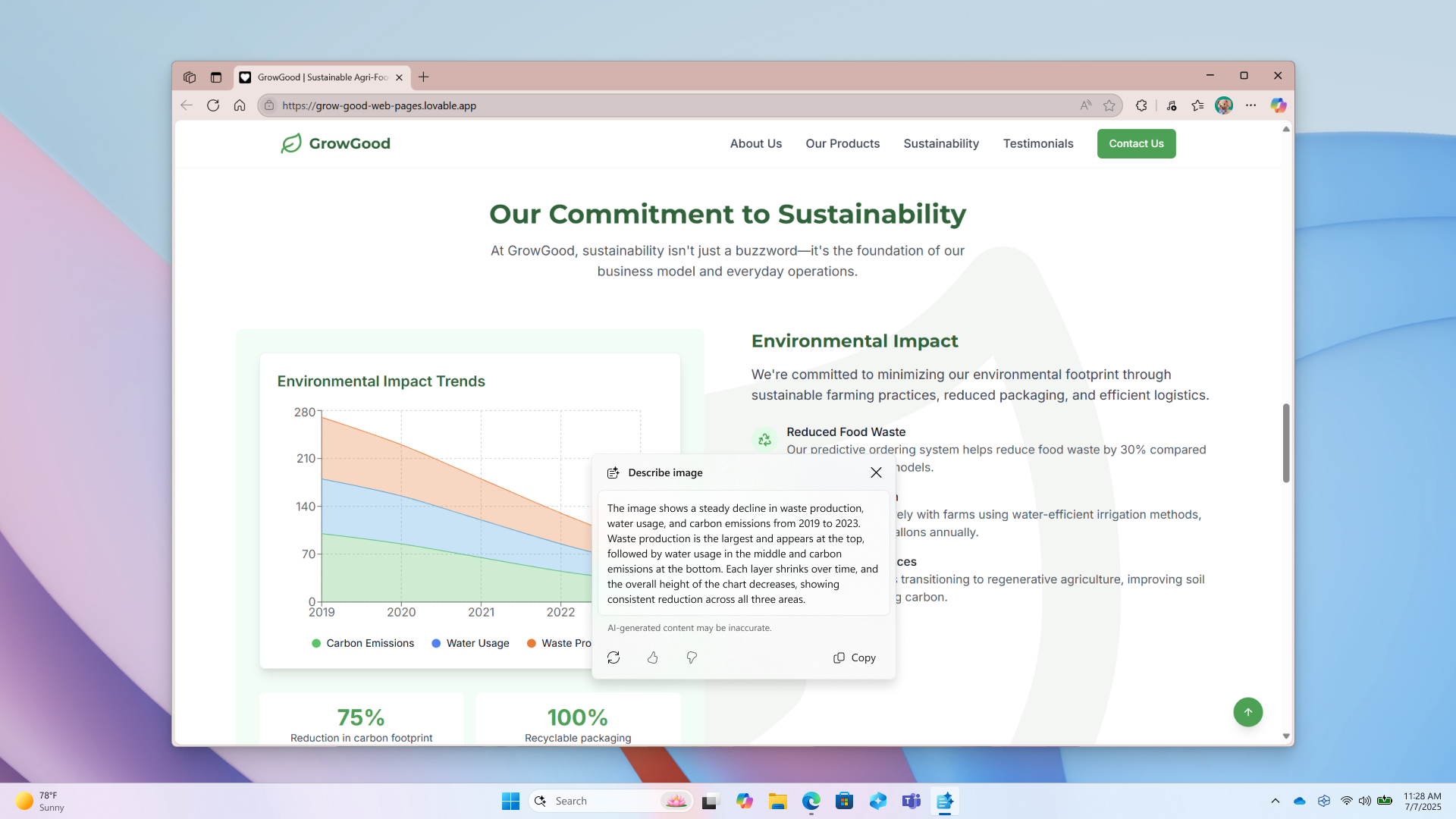This screenshot has width=1456, height=819.
Task: Open the Sustainability nav menu item
Action: (x=940, y=143)
